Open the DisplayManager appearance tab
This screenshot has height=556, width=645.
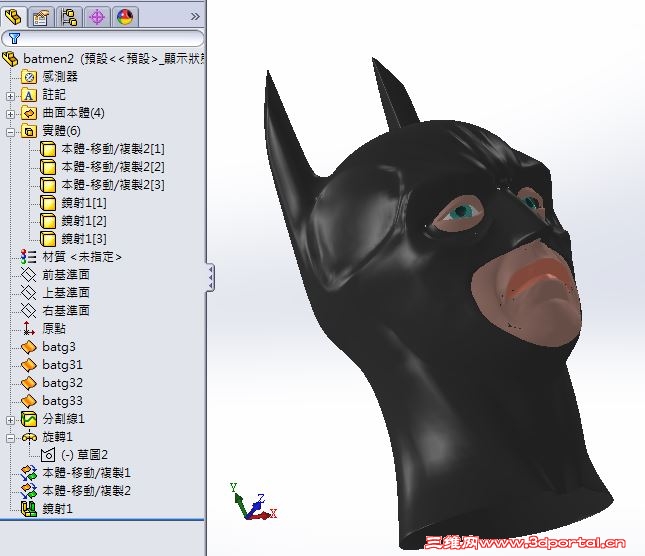(x=125, y=17)
